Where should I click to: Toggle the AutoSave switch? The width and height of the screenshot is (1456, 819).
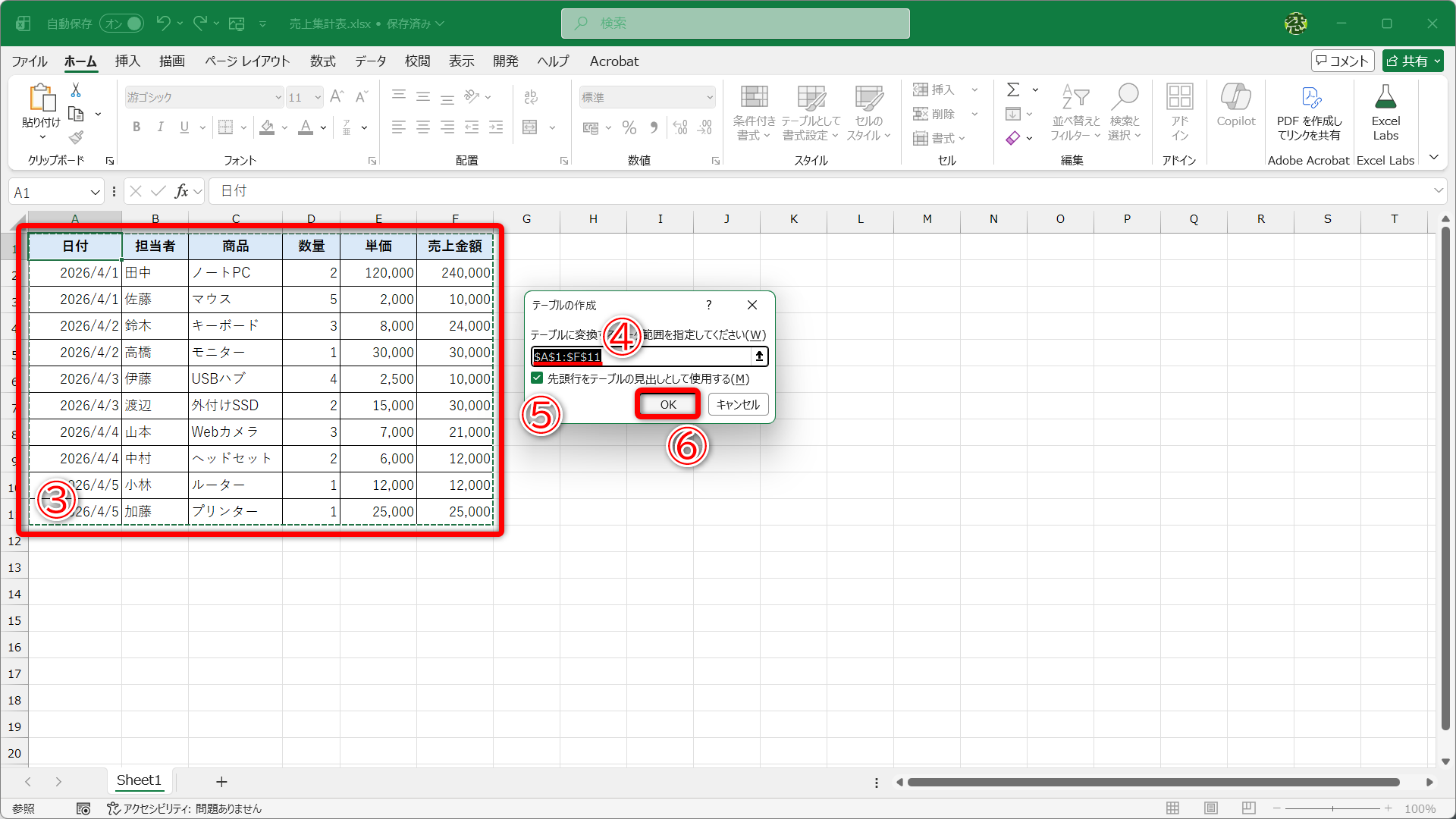tap(122, 24)
